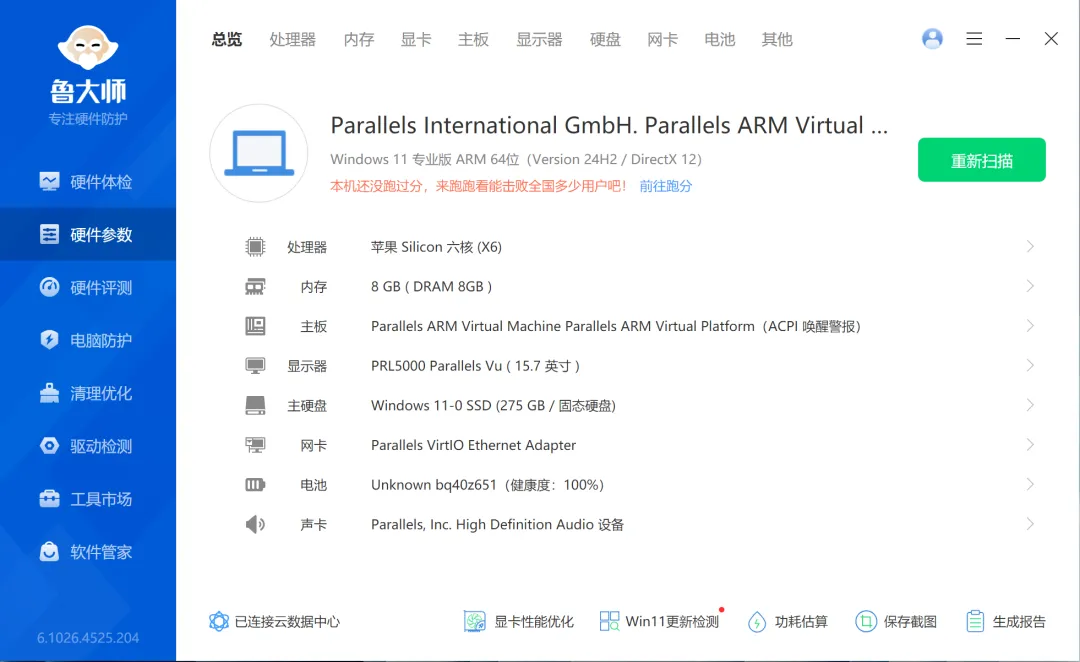Open 功耗估算 power estimation
Screen dimensions: 1080x662
pos(787,621)
